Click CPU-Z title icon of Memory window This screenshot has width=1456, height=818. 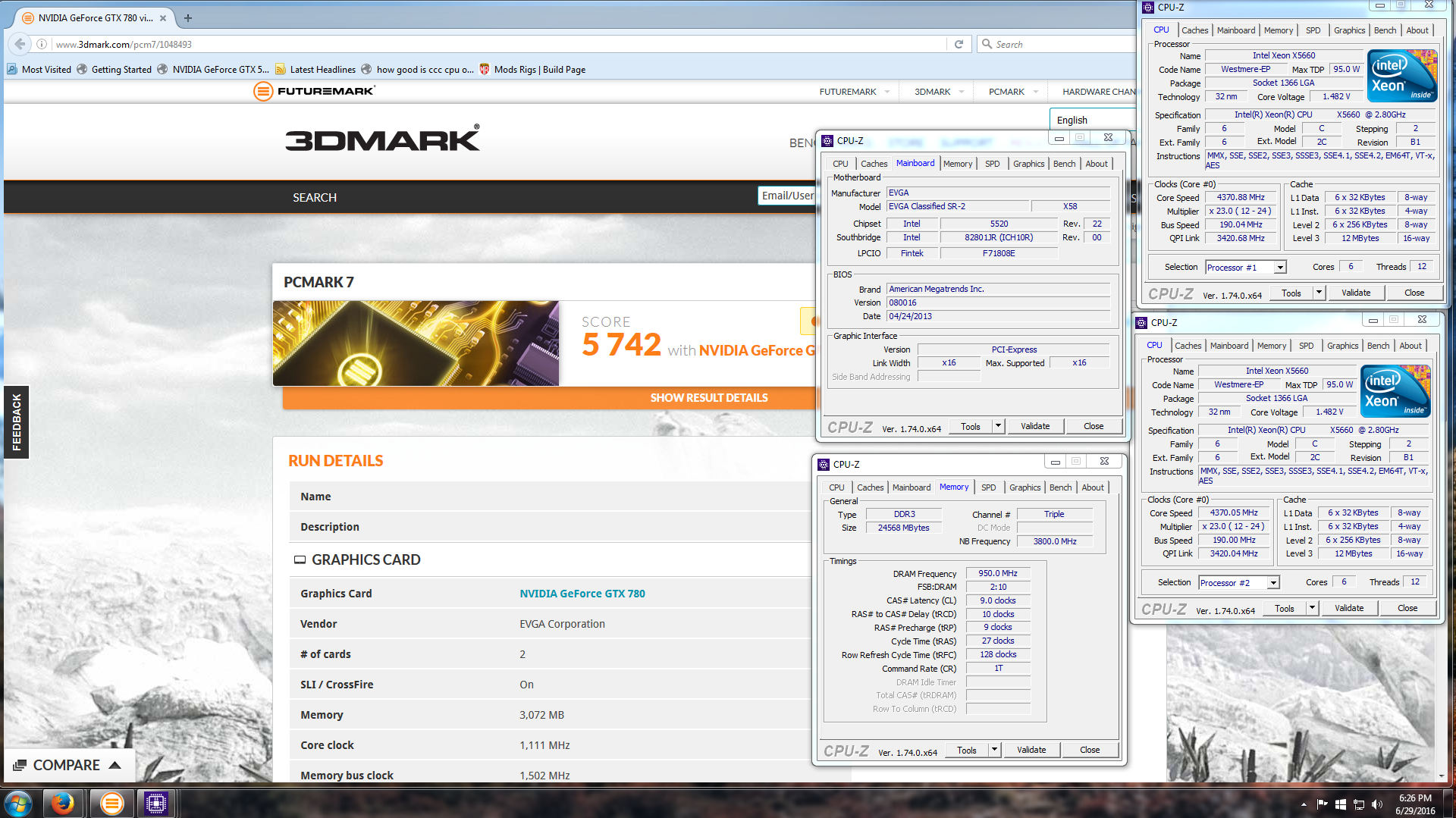pos(824,464)
